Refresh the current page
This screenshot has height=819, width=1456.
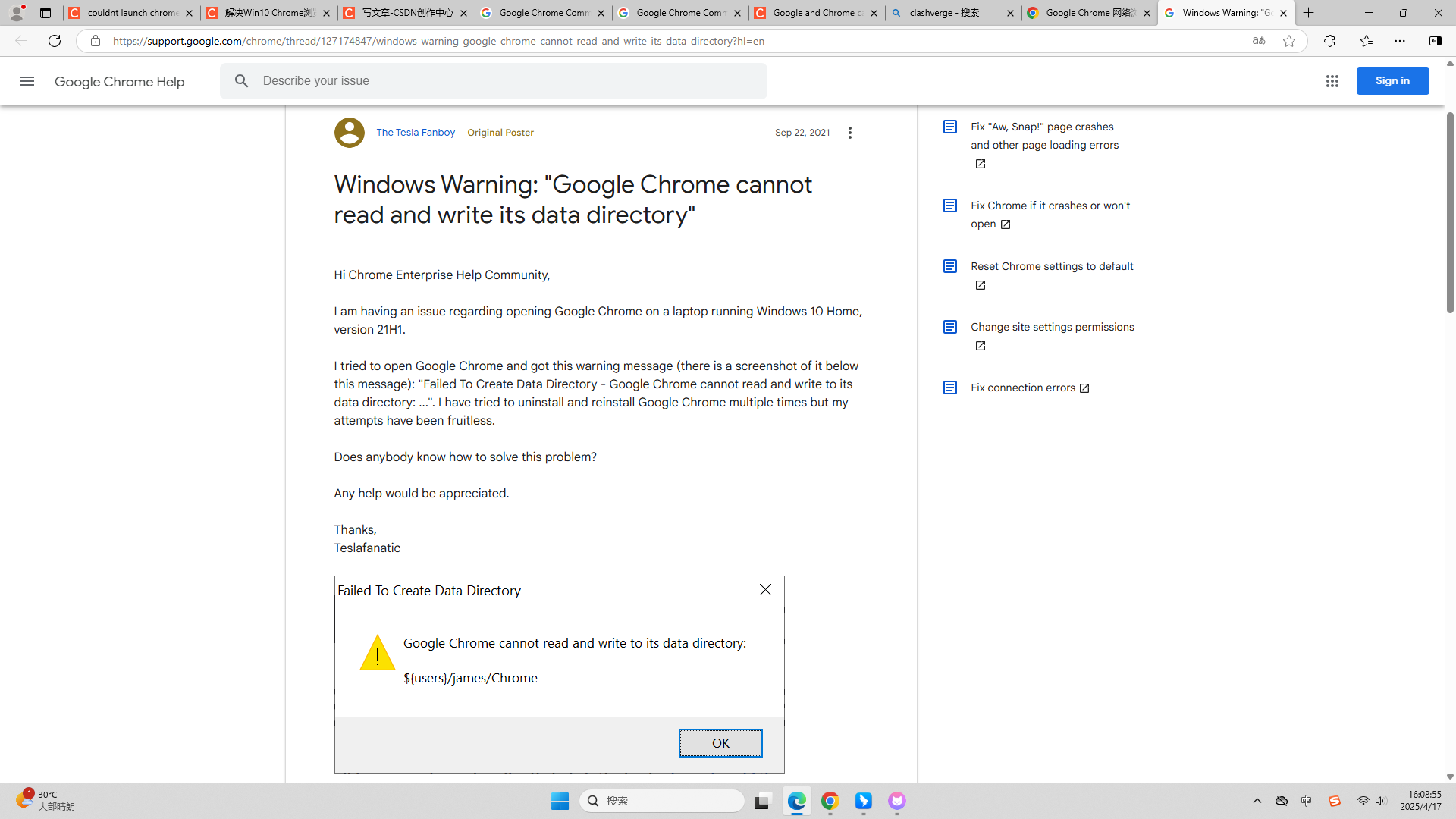point(55,41)
